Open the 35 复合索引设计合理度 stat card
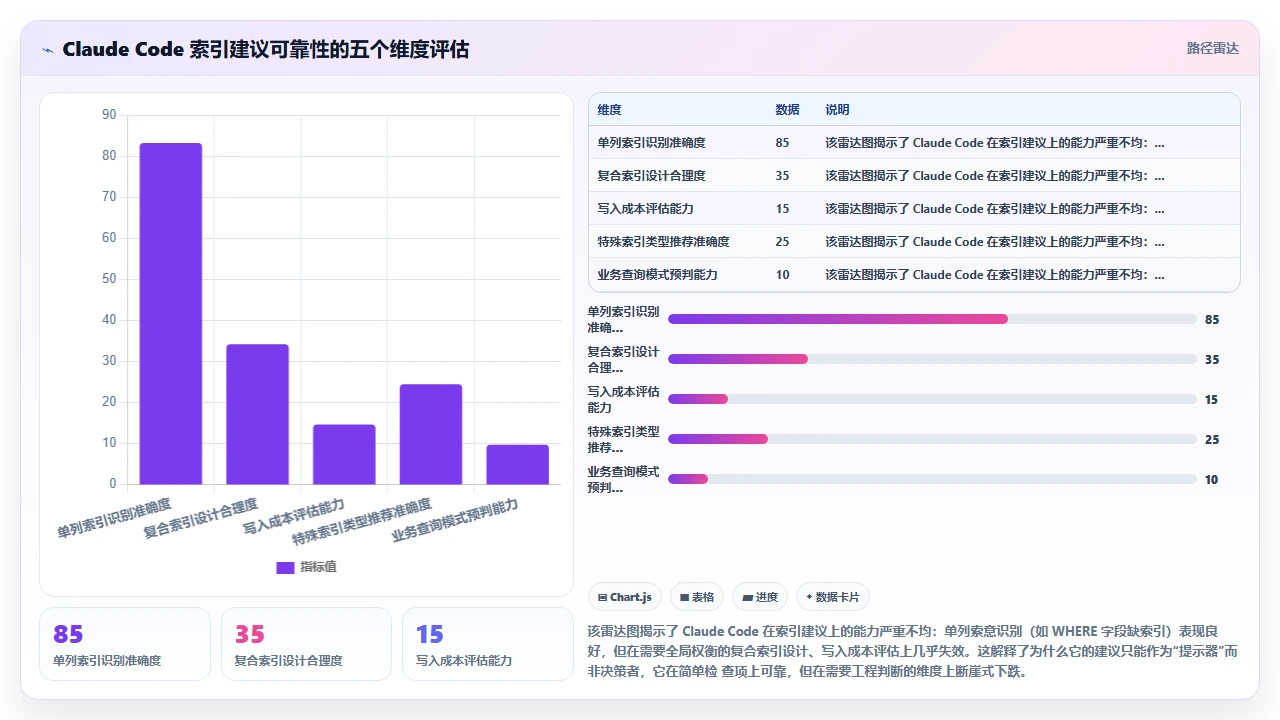Screen dimensions: 1280x720 306,644
